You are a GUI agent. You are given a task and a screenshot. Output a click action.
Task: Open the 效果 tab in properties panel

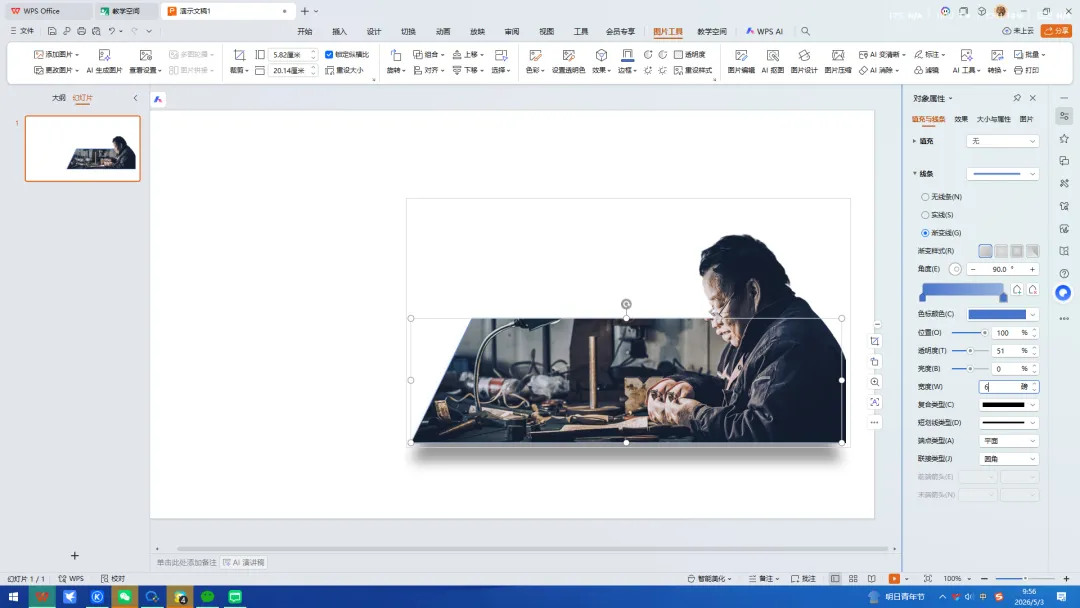coord(961,119)
